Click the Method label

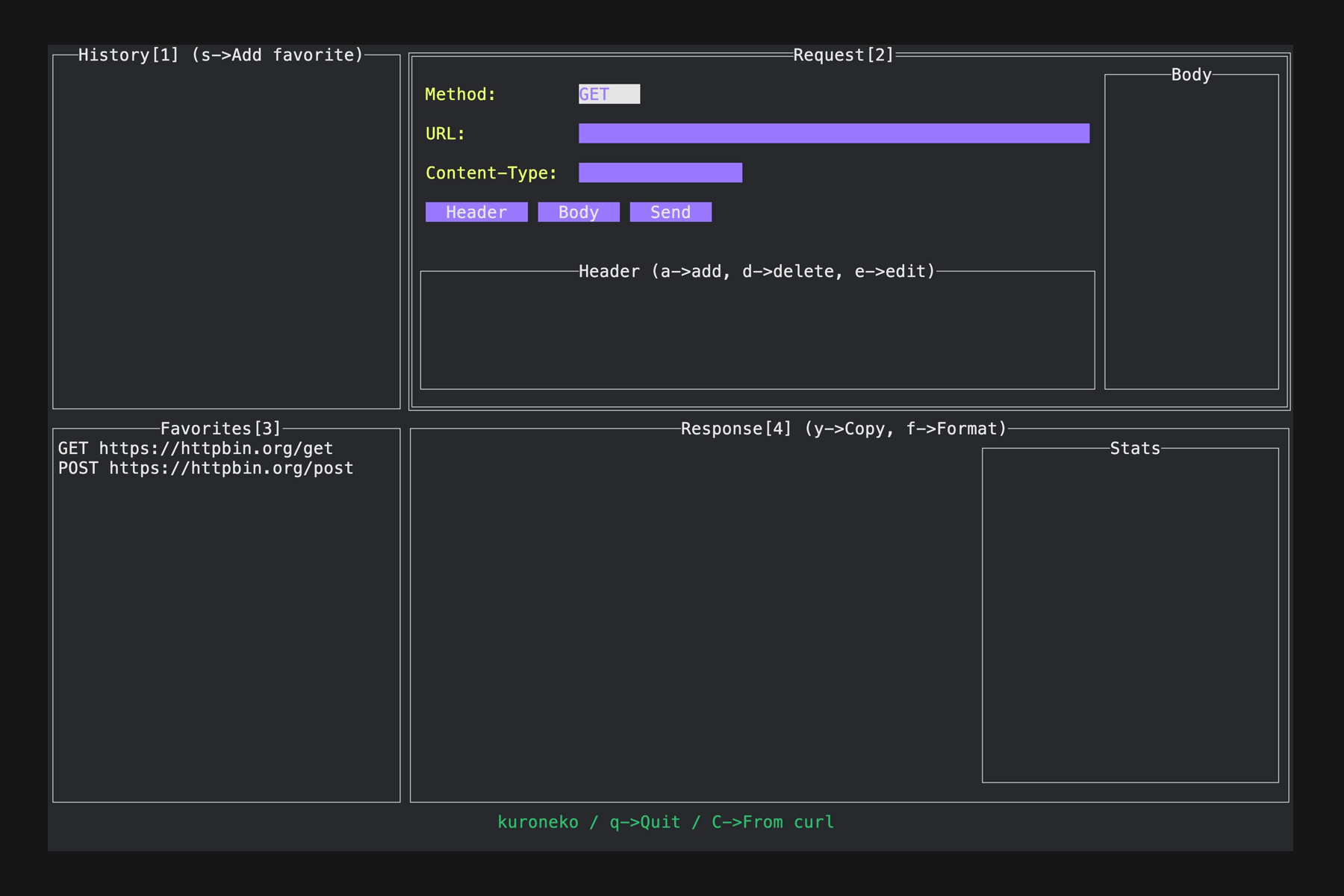click(x=461, y=94)
